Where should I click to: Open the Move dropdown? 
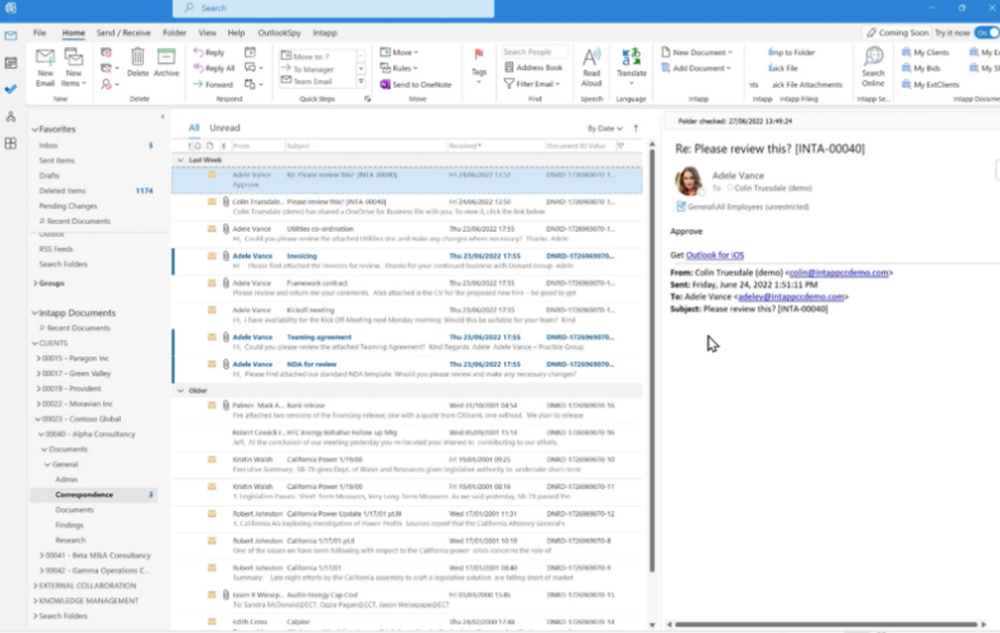399,52
